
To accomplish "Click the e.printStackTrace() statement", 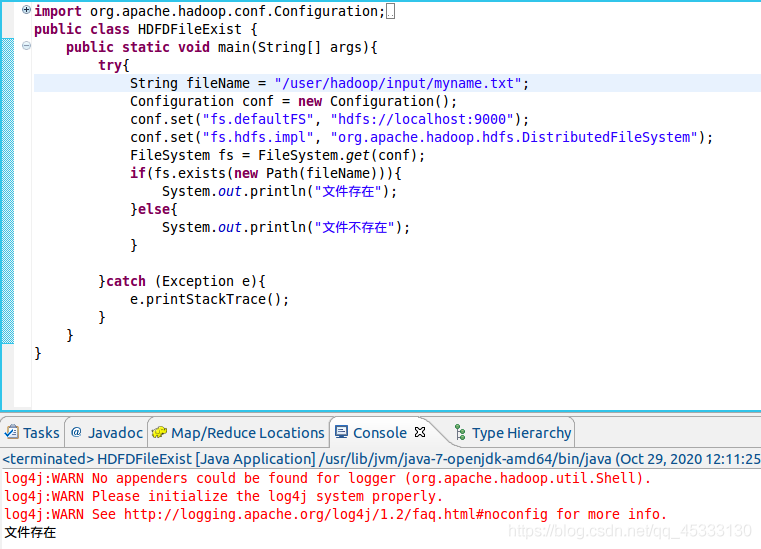I will [209, 299].
